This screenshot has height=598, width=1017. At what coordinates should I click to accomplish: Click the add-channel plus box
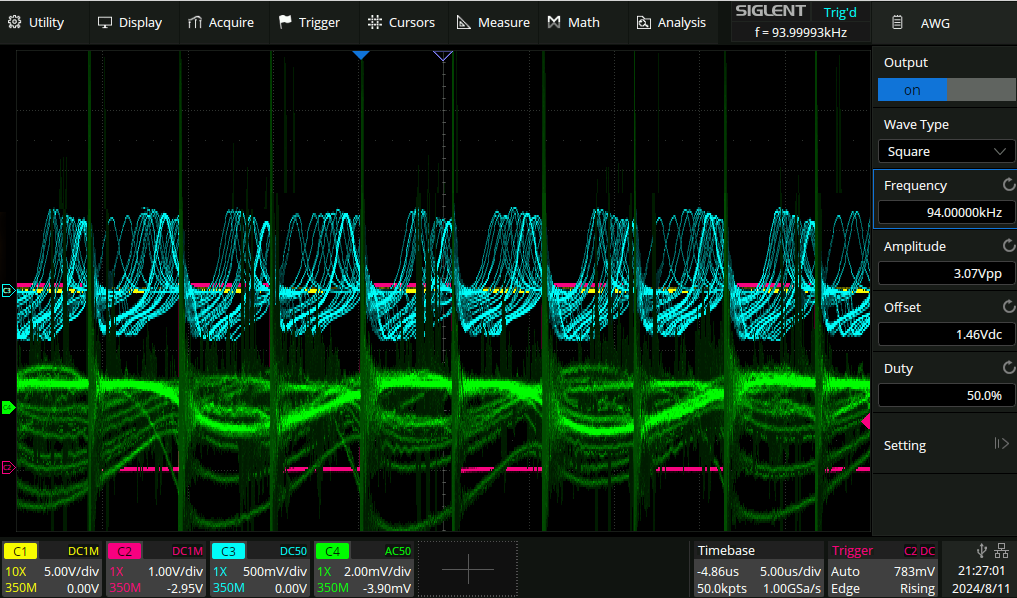(x=467, y=569)
